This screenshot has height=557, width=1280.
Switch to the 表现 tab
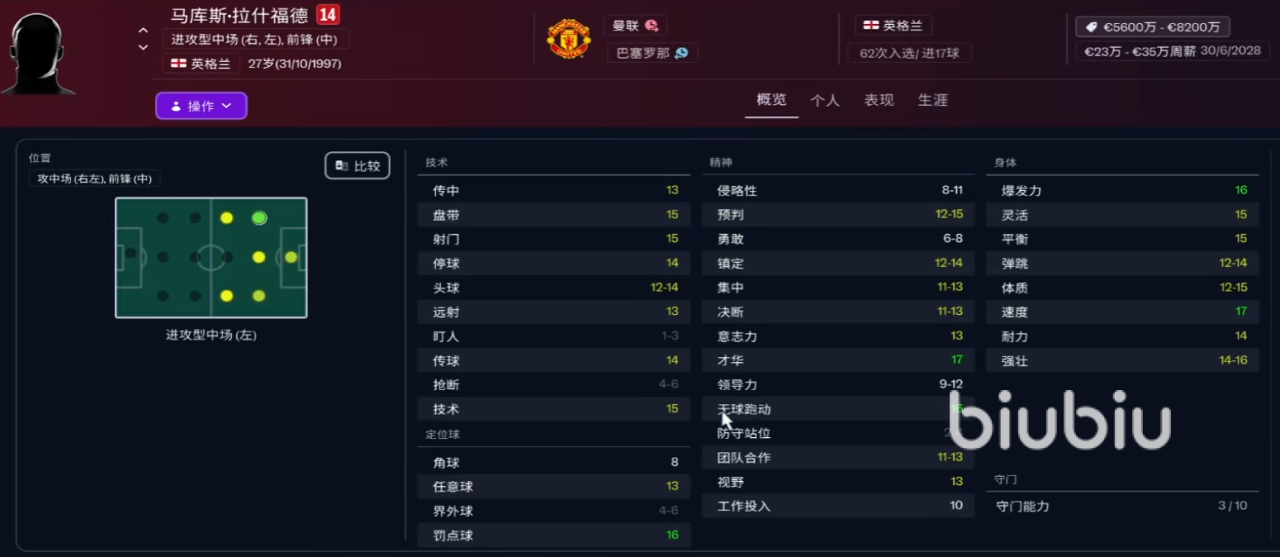tap(879, 101)
